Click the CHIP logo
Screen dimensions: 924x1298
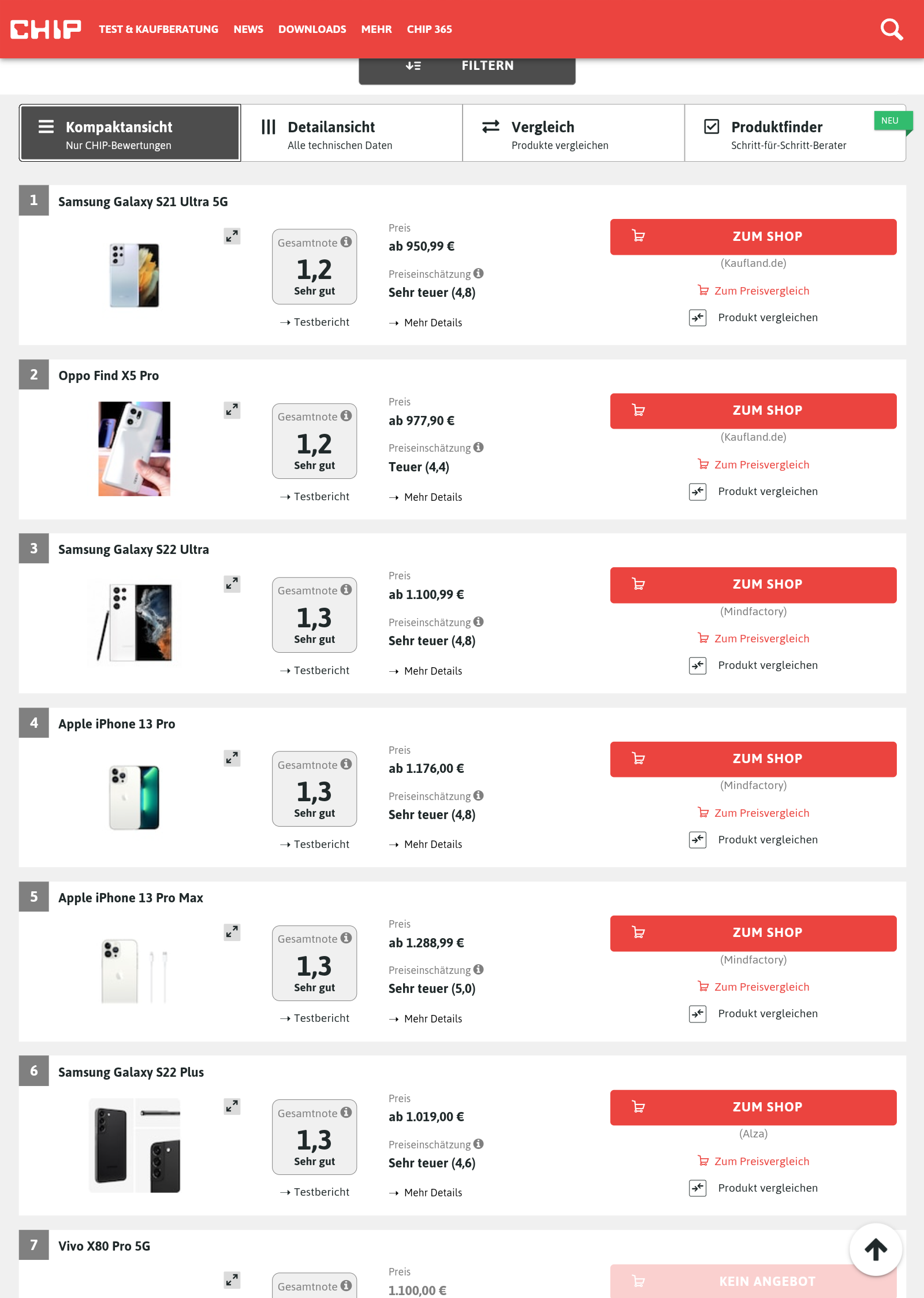(x=46, y=29)
